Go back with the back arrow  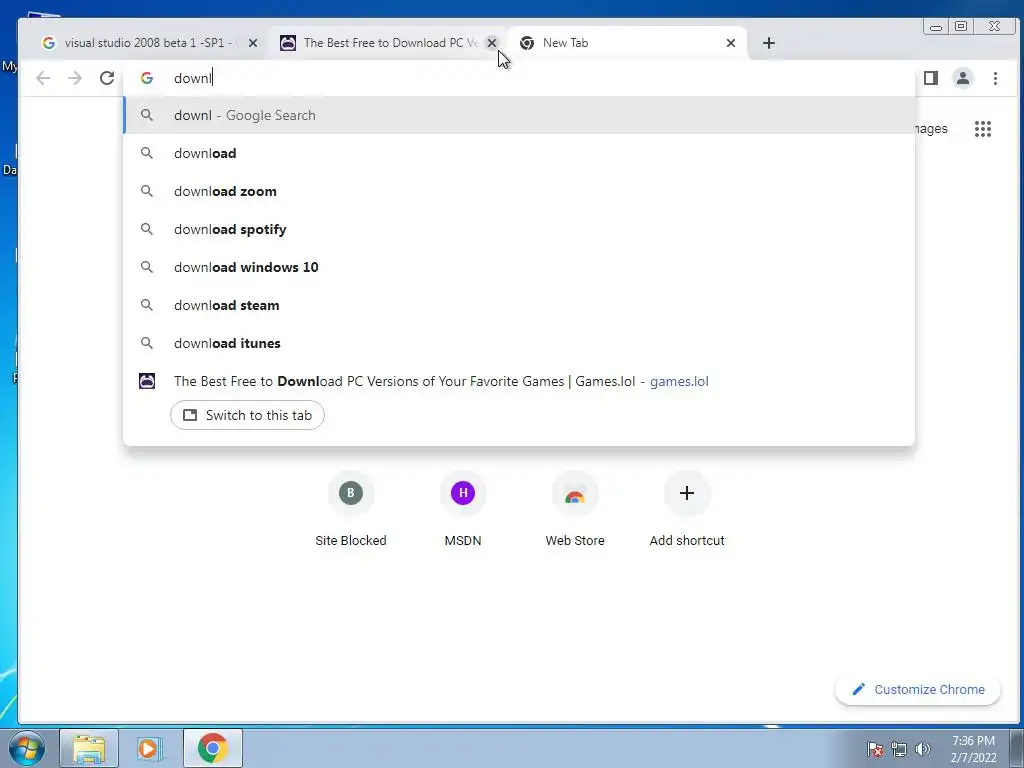(x=43, y=78)
